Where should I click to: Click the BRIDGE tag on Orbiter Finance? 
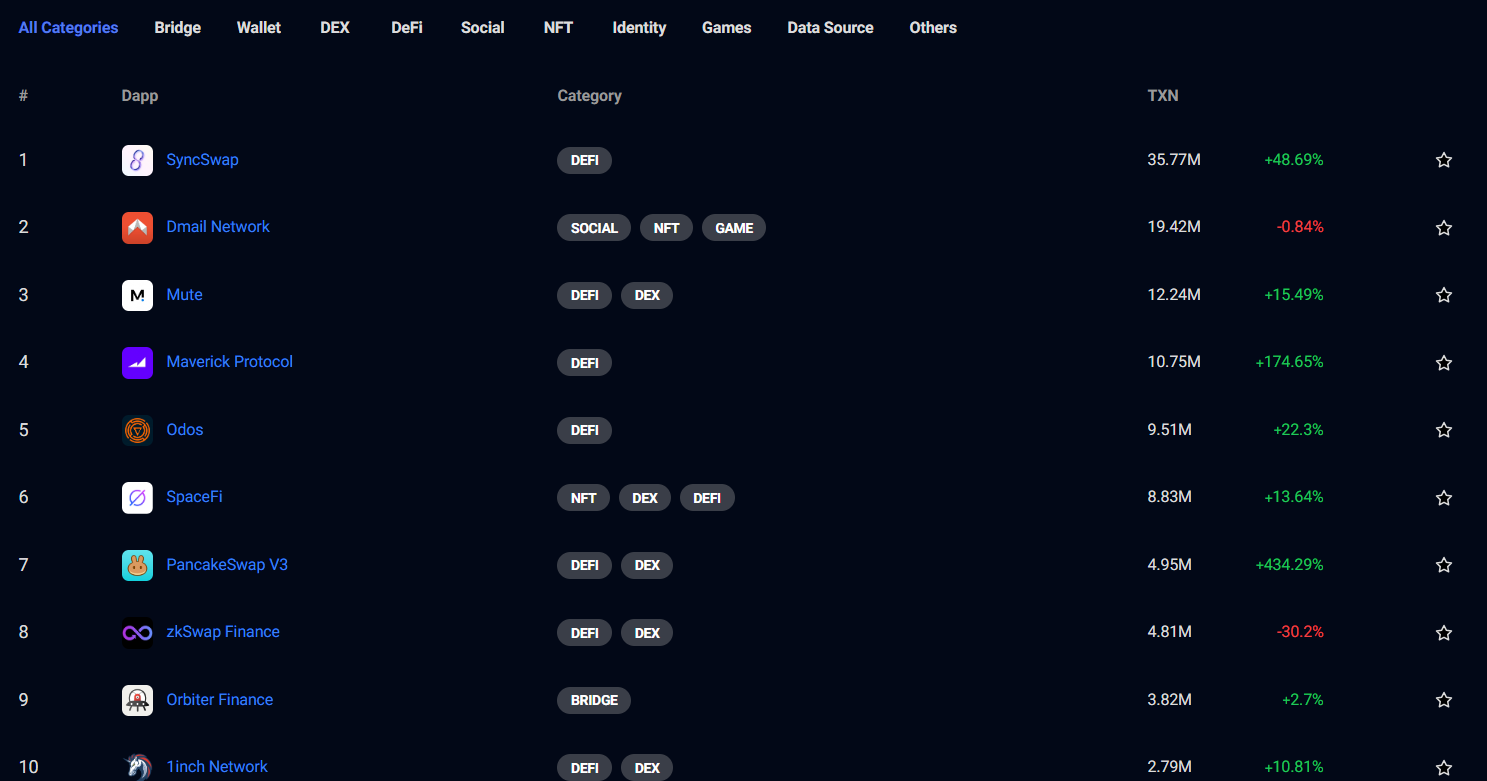pos(594,700)
